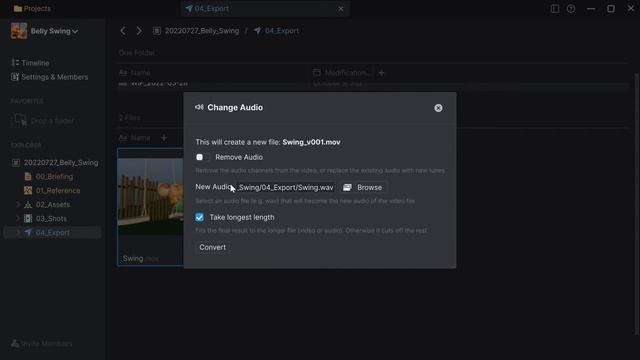Screen dimensions: 640x360
Task: Open Settings & Members
Action: pyautogui.click(x=54, y=77)
